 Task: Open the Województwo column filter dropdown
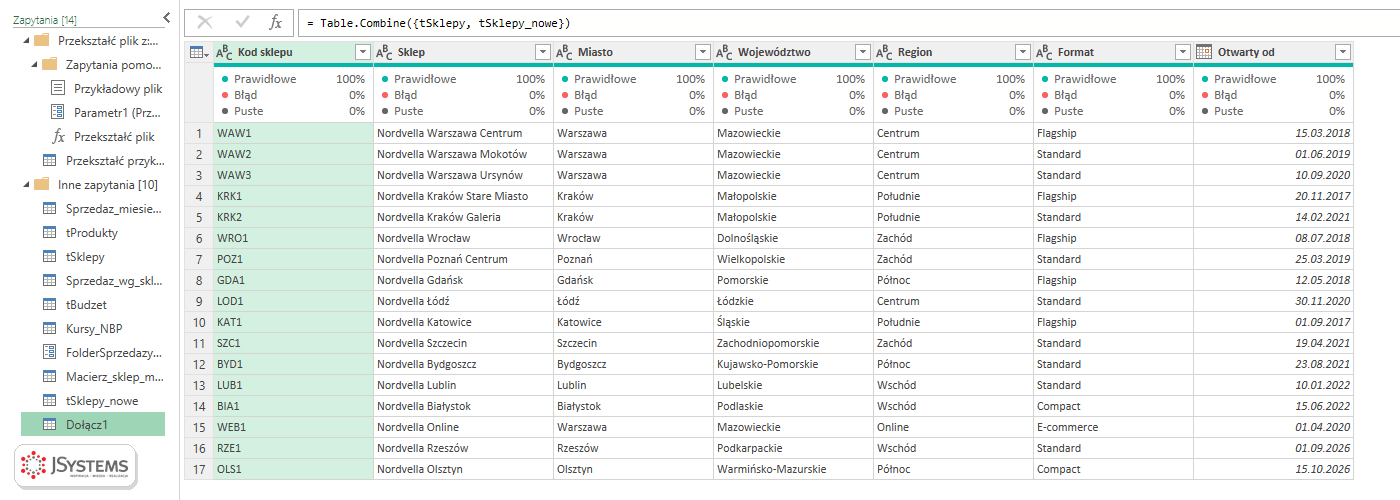pos(862,52)
